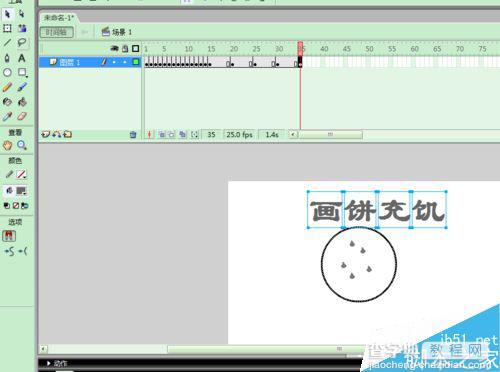Screen dimensions: 500x372
Task: Toggle Edit Multiple Frames button
Action: point(182,135)
